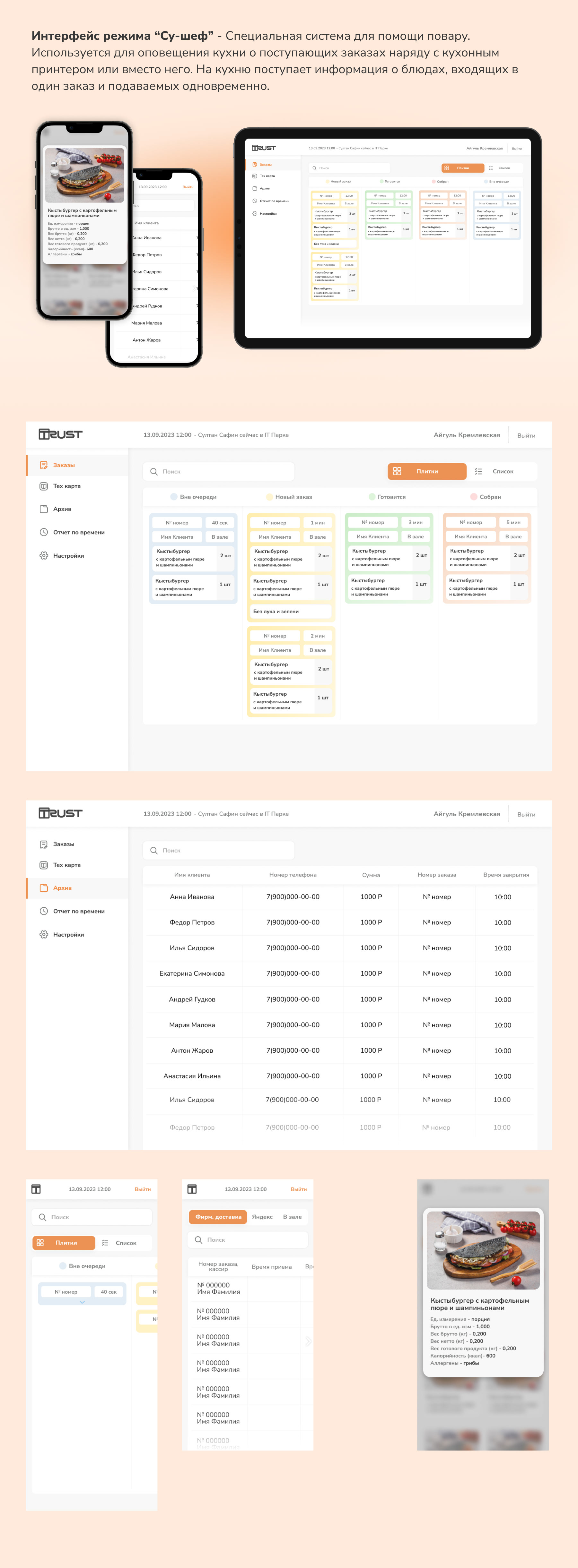The image size is (578, 1568).
Task: Select the grid icon on the Плитки button
Action: pos(399,471)
